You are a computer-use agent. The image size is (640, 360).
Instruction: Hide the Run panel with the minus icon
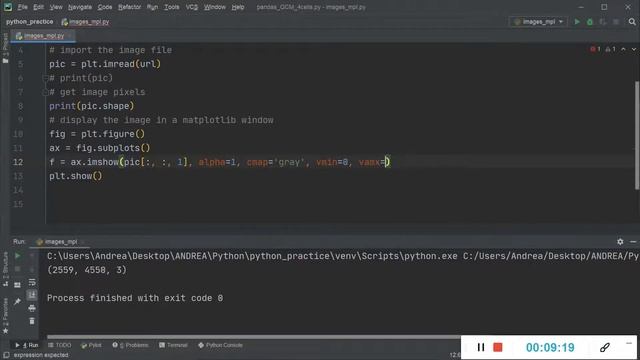pyautogui.click(x=633, y=242)
